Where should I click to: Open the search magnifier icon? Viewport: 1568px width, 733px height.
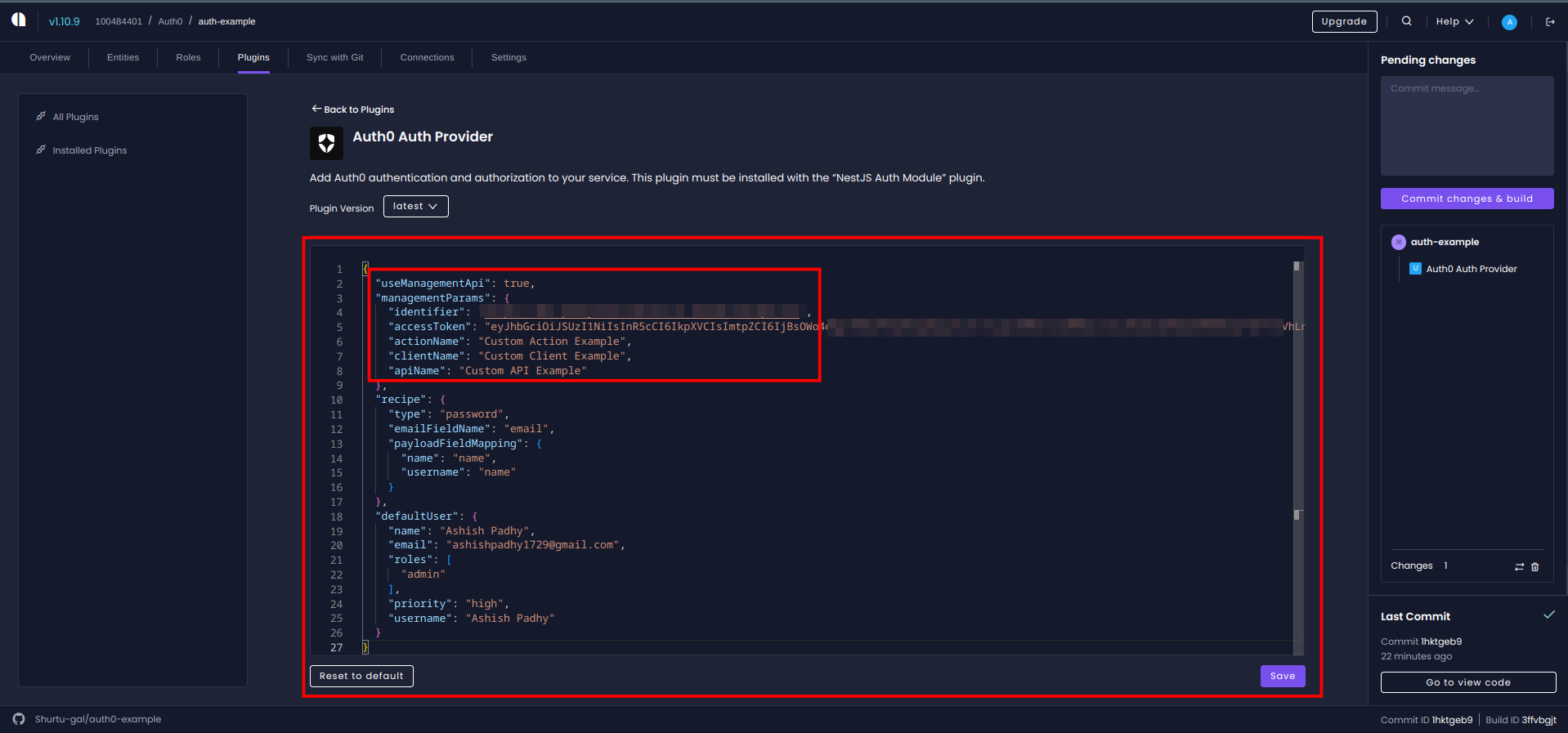pyautogui.click(x=1406, y=21)
